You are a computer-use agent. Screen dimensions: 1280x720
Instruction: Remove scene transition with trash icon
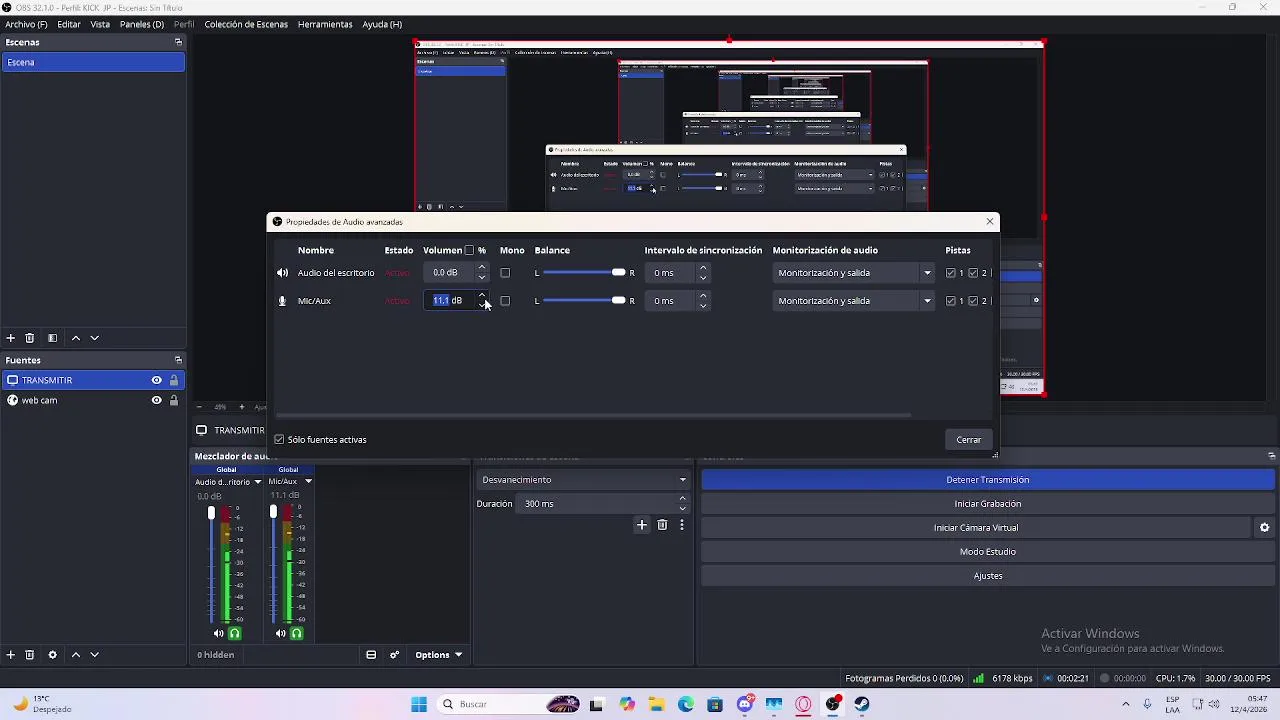pyautogui.click(x=662, y=525)
